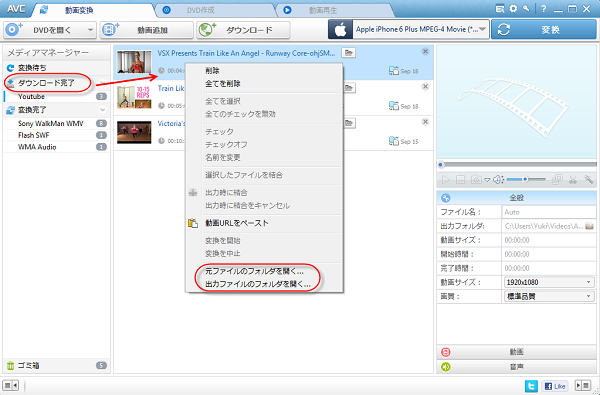Select 削除 in context menu
The height and width of the screenshot is (395, 600).
coord(264,70)
